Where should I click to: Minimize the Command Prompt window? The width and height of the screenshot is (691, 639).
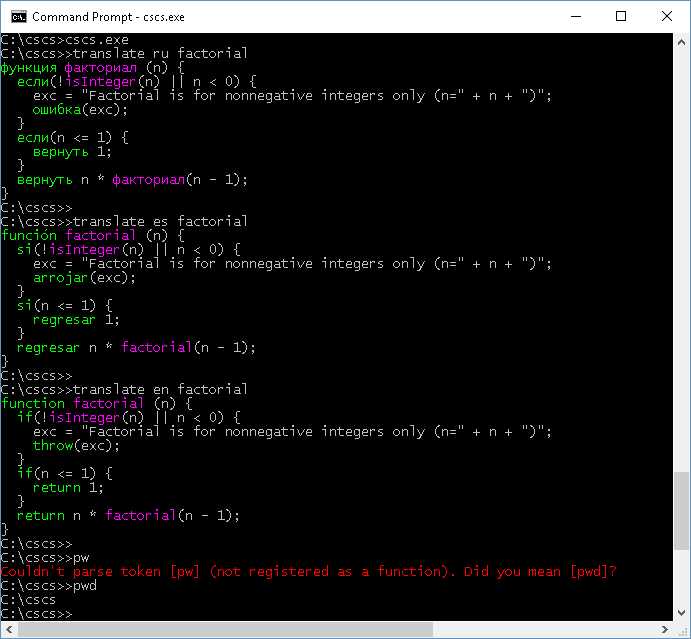click(576, 17)
